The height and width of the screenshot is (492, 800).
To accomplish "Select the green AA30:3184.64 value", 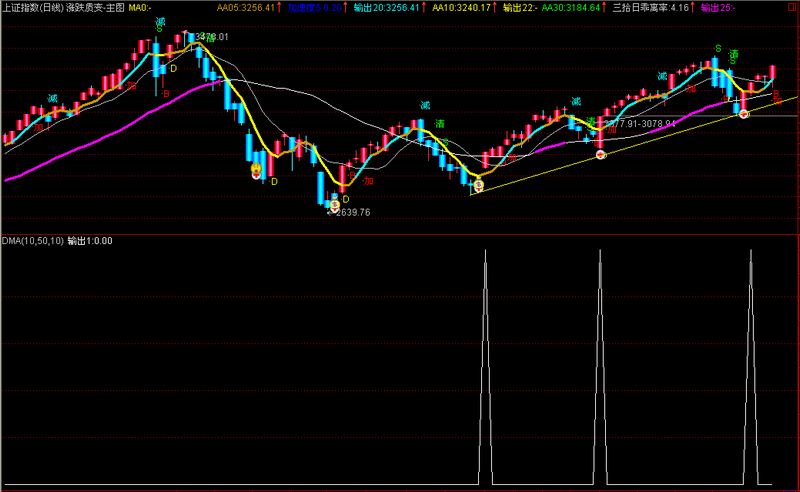I will click(x=570, y=8).
